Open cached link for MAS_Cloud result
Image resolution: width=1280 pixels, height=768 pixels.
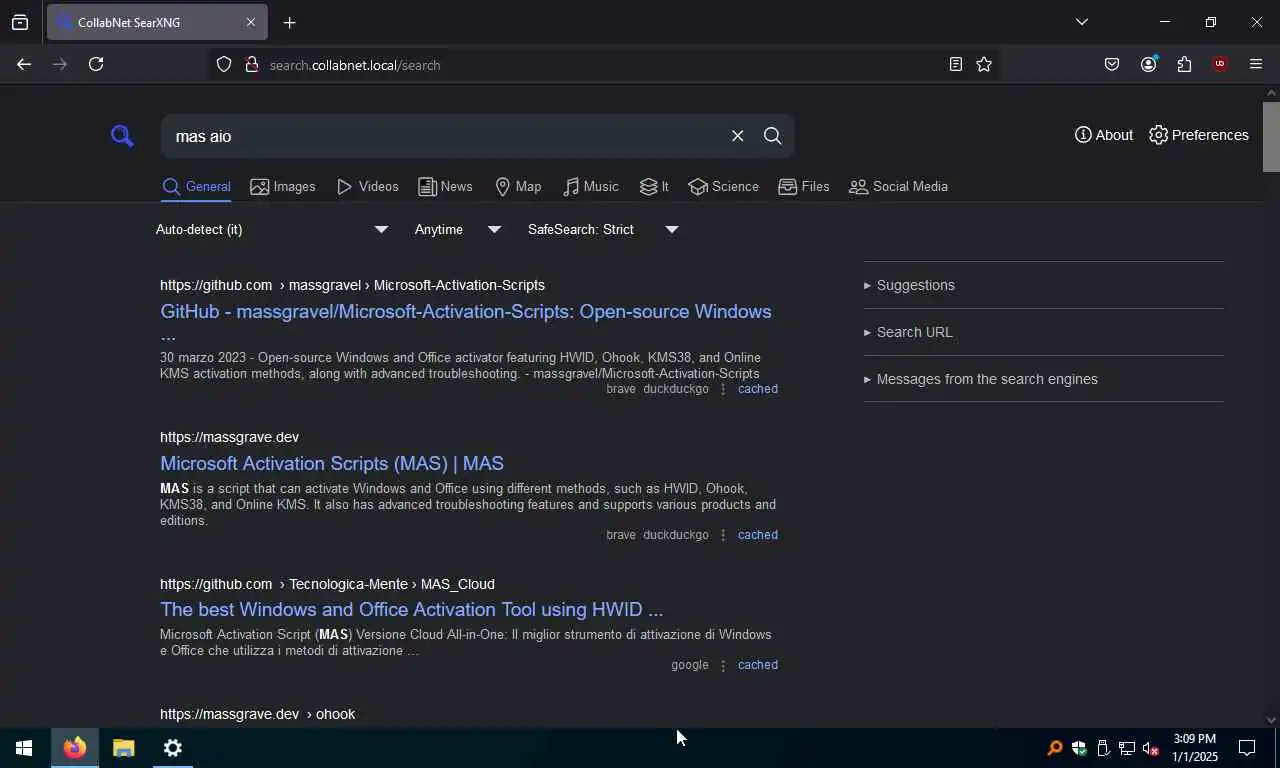point(757,665)
